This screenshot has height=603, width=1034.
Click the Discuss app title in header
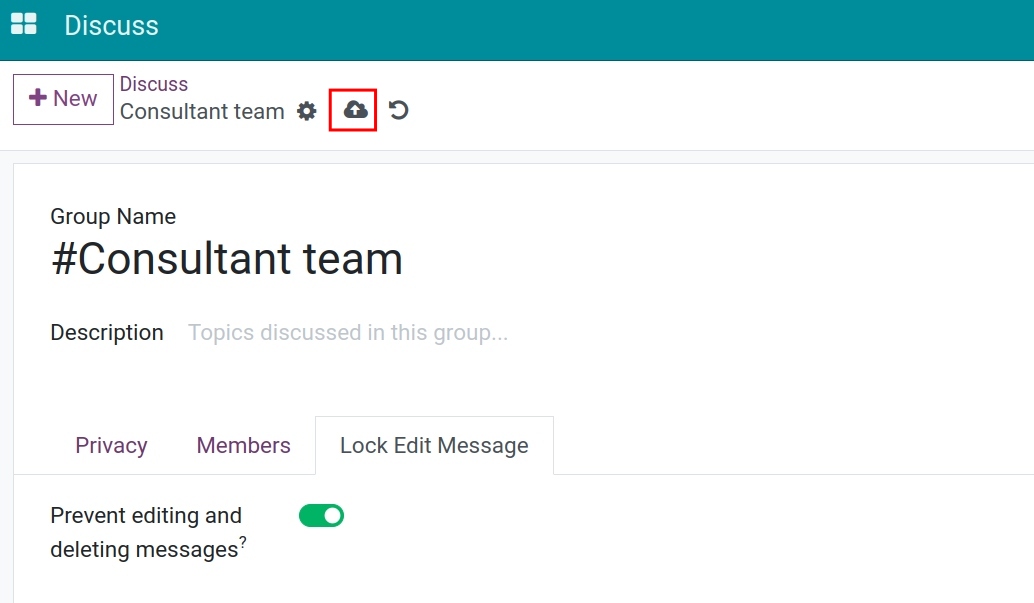pos(111,26)
